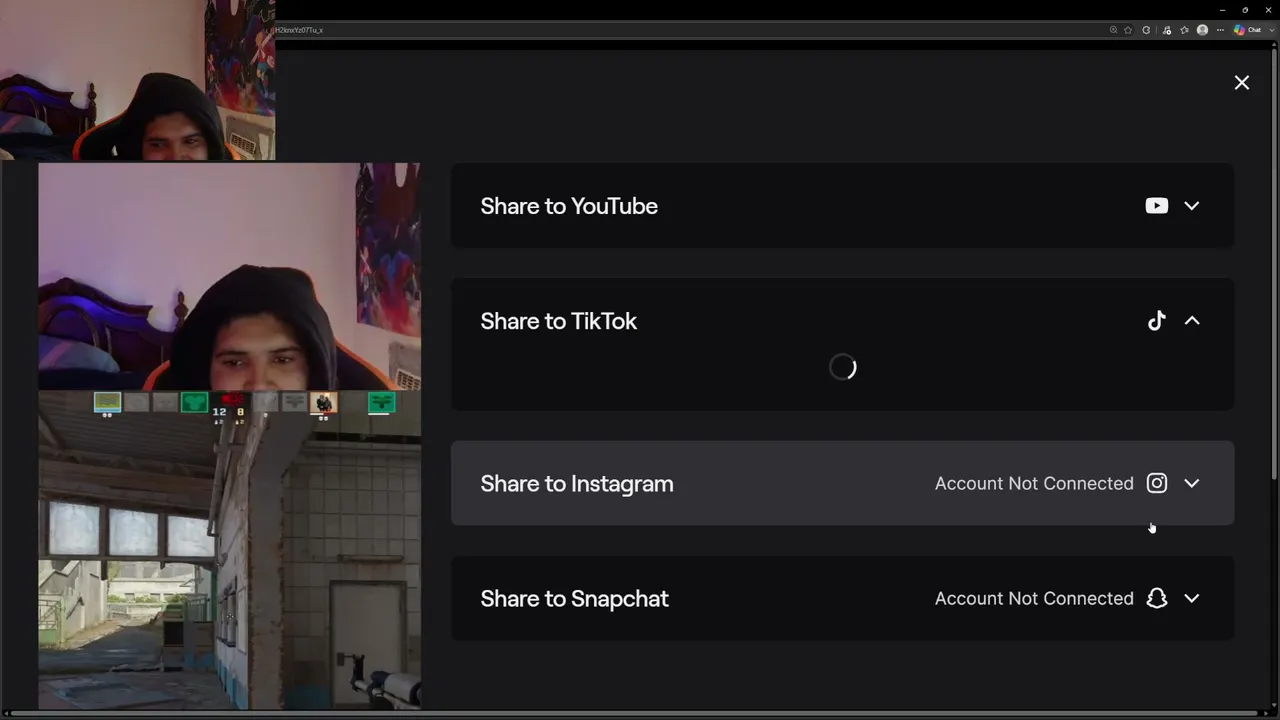1280x720 pixels.
Task: Expand the Share to Snapchat chevron
Action: coord(1192,599)
